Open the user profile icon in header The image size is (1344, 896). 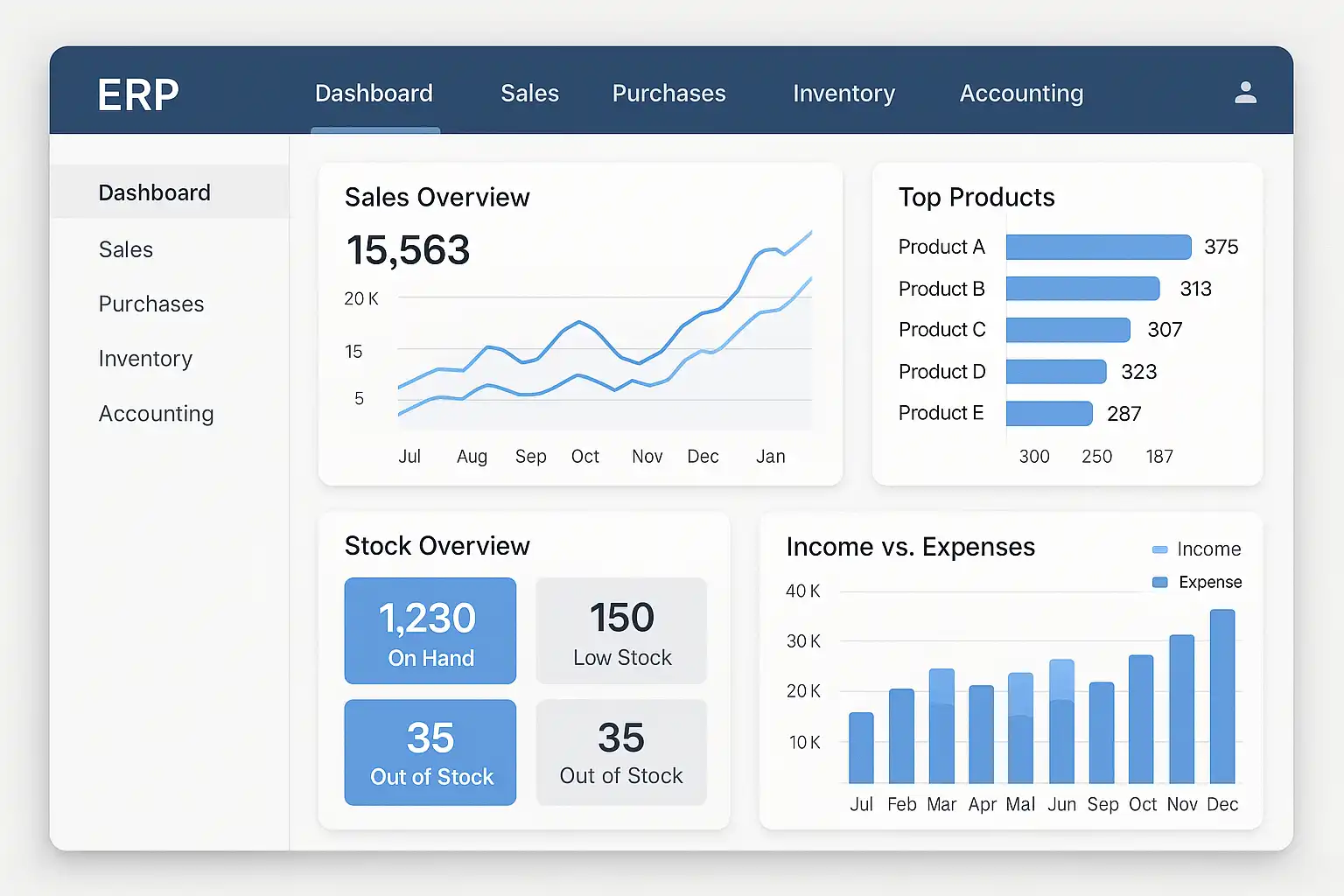(x=1245, y=93)
